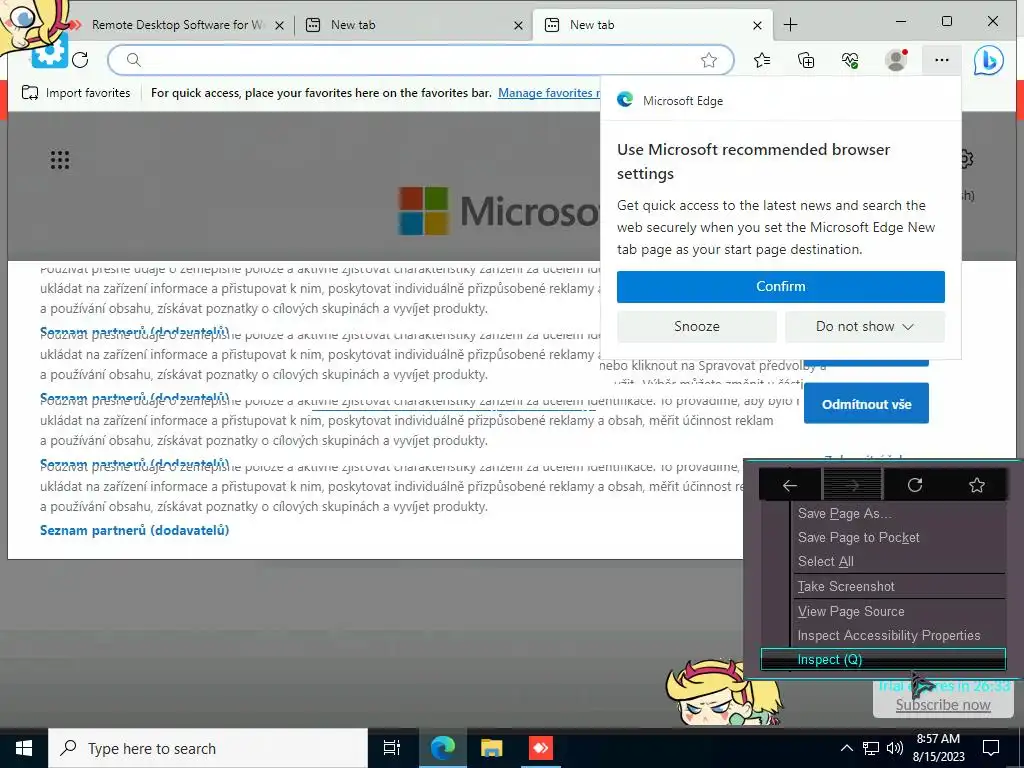Click Odmítnout vše button

click(866, 404)
